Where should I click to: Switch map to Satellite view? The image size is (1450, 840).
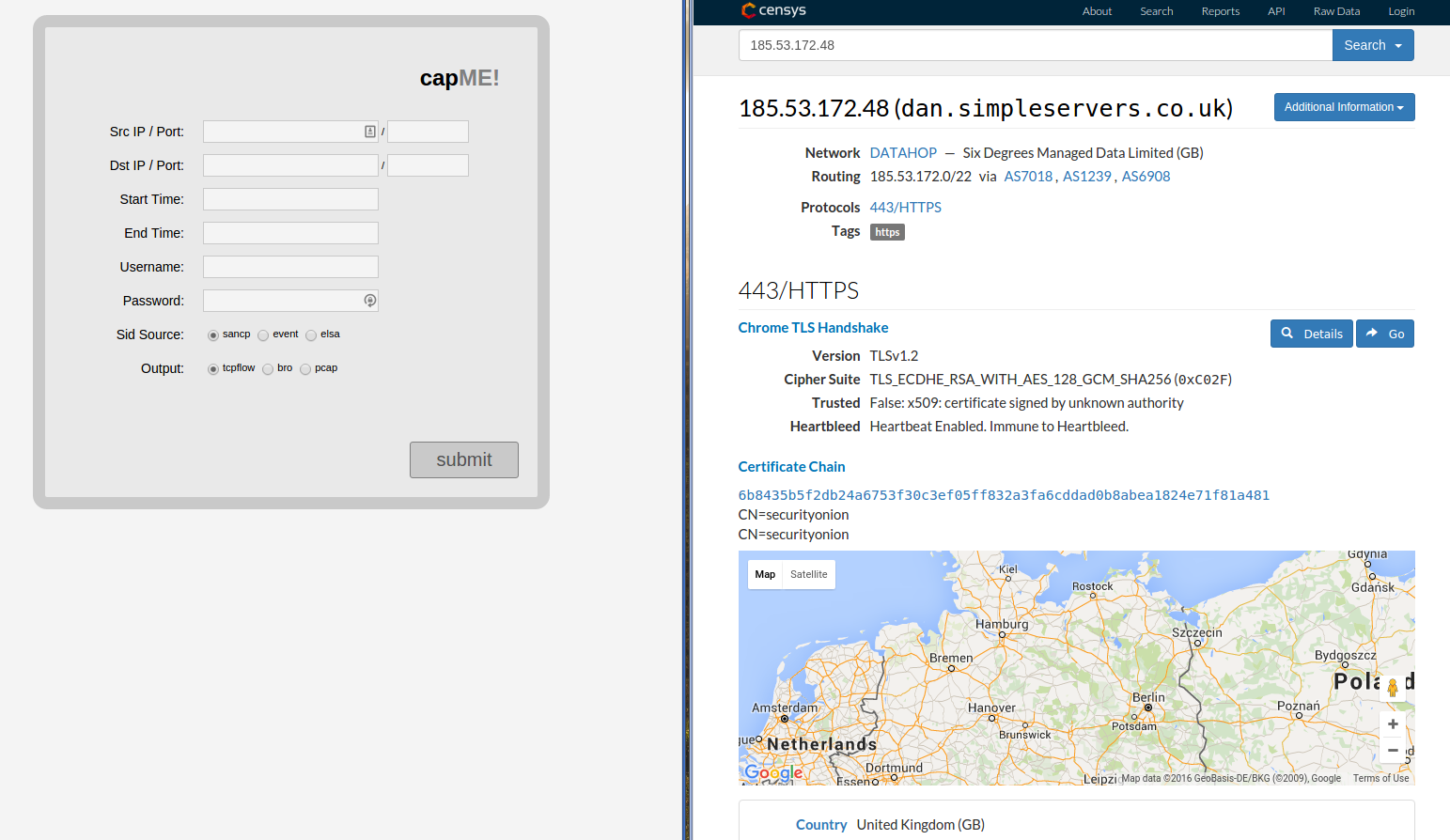point(809,574)
